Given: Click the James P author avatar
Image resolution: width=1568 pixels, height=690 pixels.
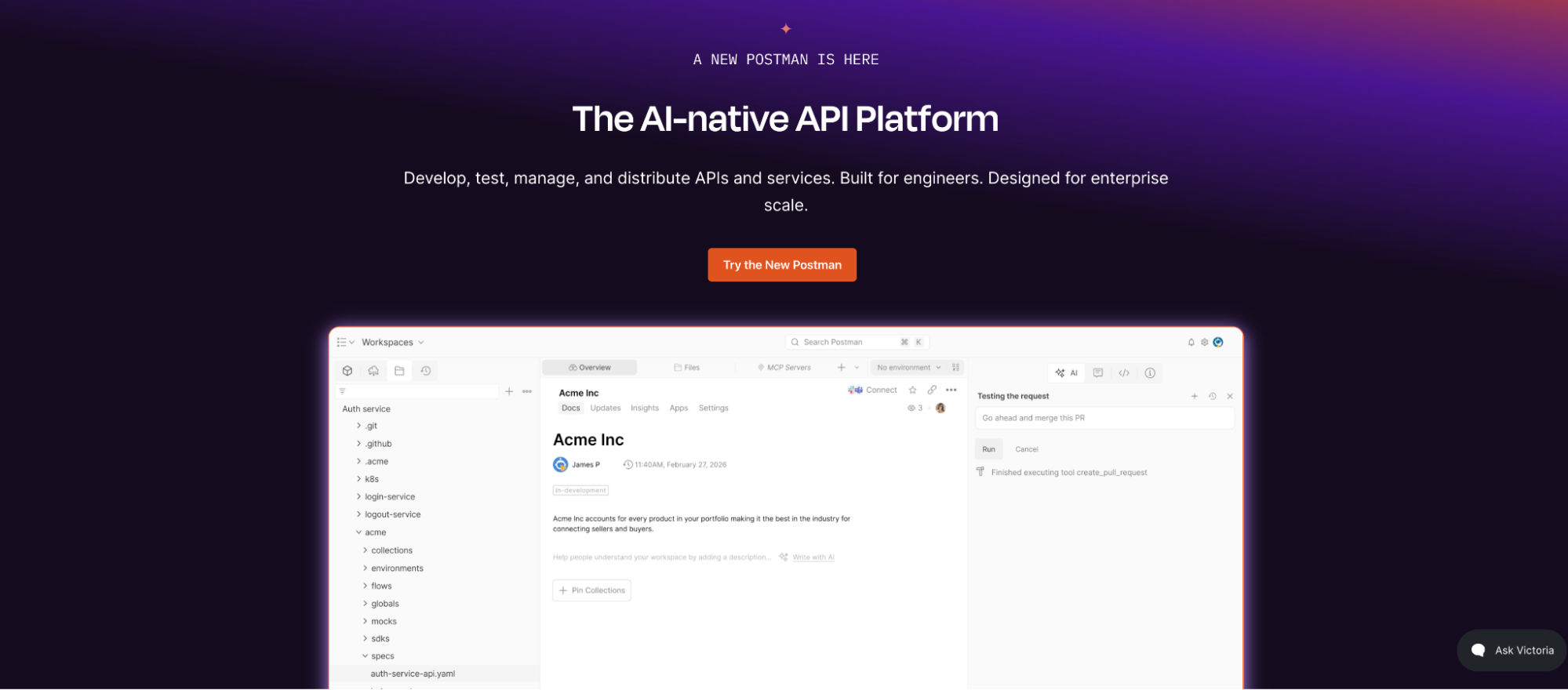Looking at the screenshot, I should point(560,464).
